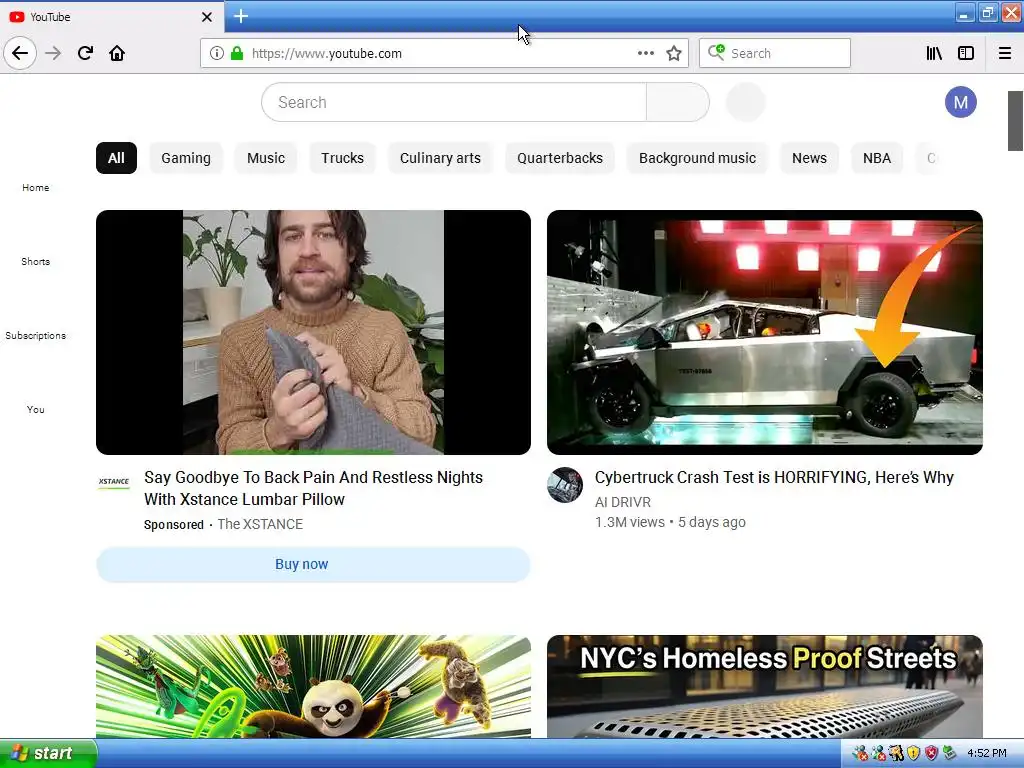Show the News category
The height and width of the screenshot is (768, 1024).
[809, 158]
